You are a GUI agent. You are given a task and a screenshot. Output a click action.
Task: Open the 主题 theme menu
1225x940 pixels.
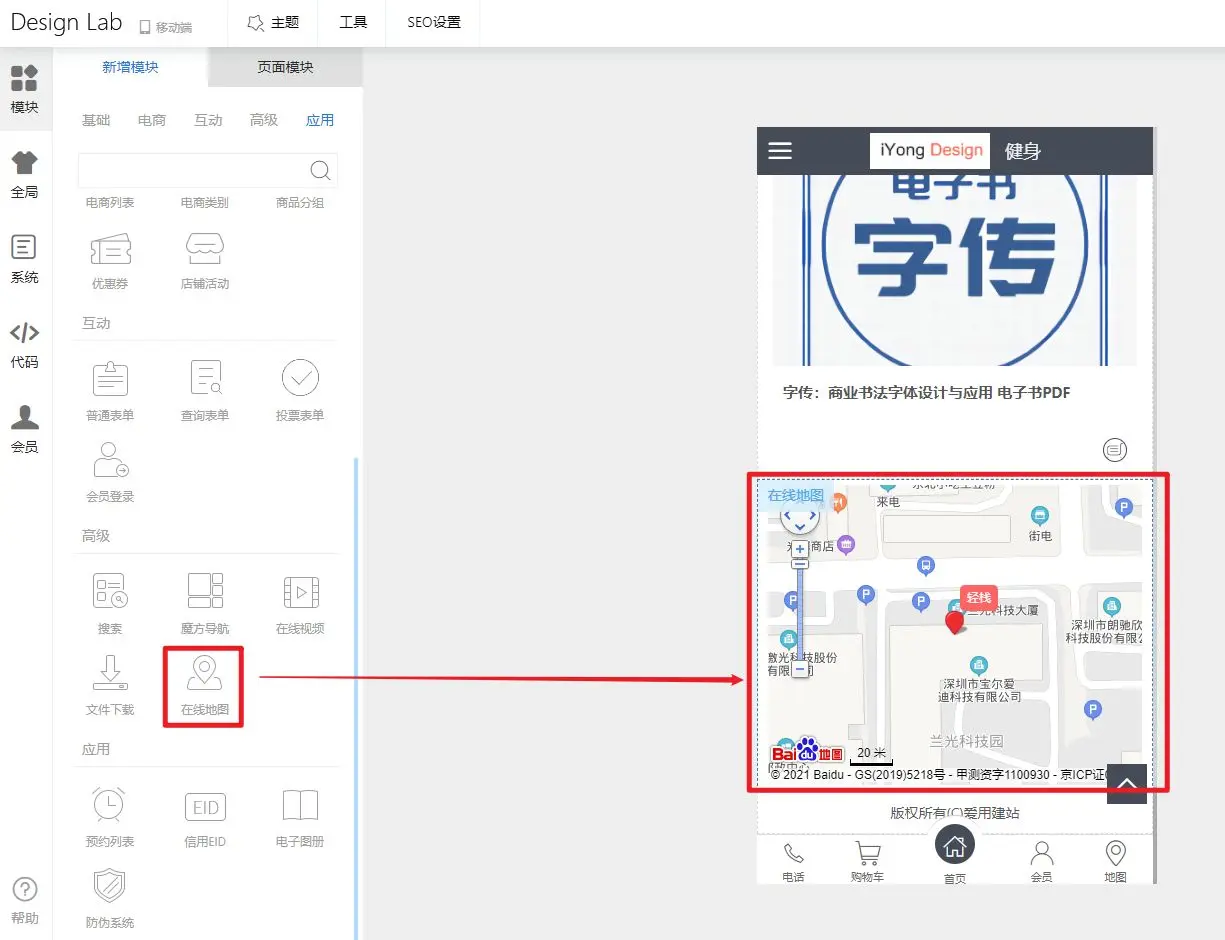point(273,22)
